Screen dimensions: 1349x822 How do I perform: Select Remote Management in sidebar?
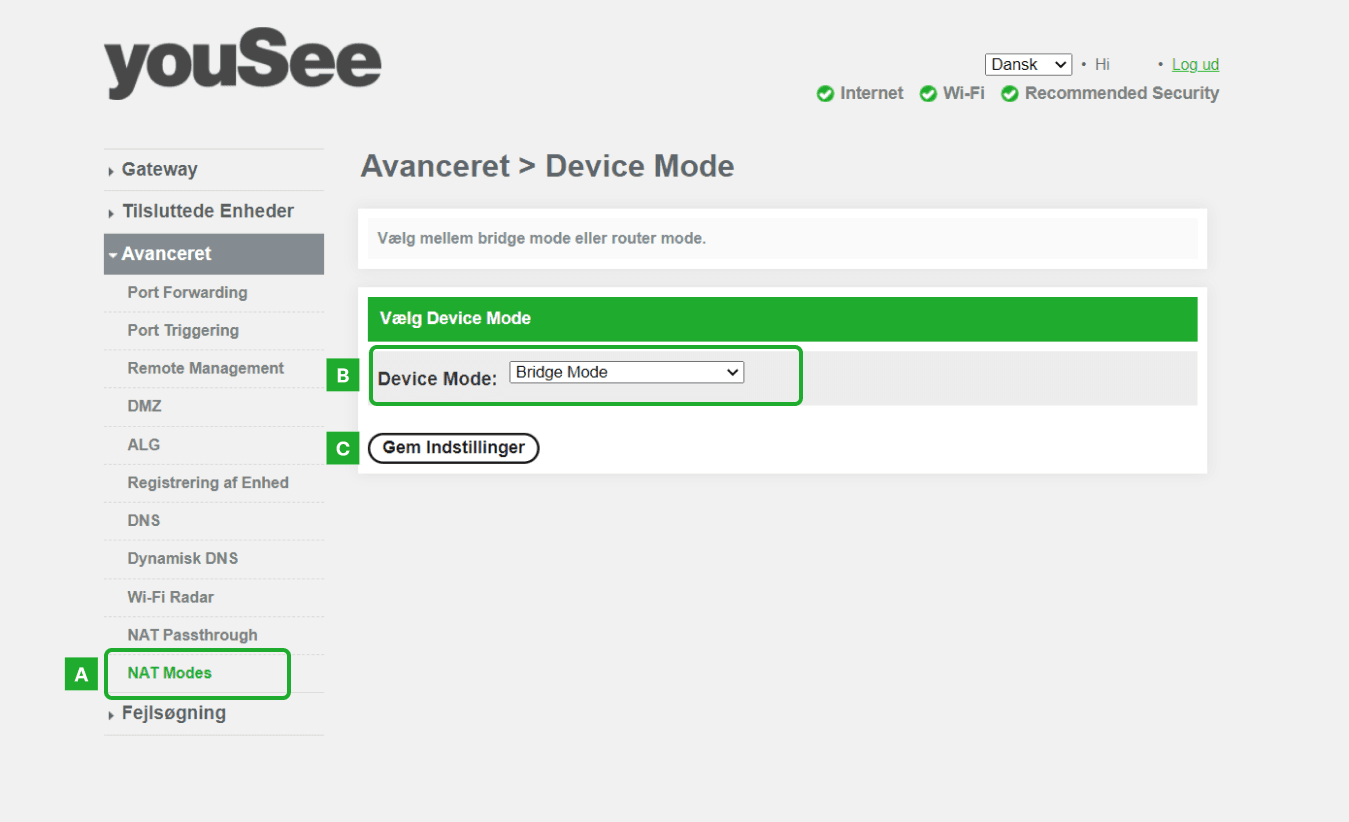point(205,369)
